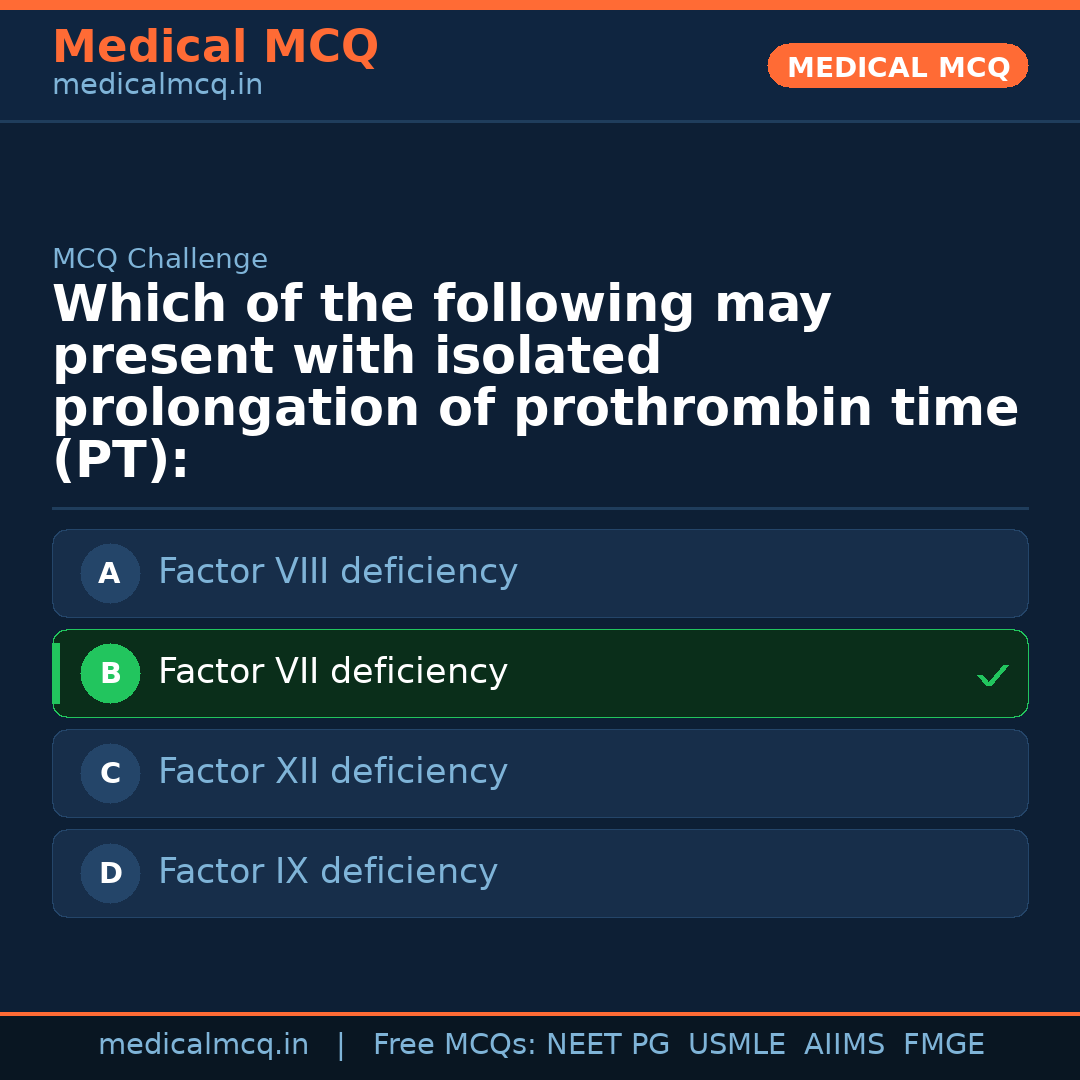Click FMGE in the footer
This screenshot has height=1080, width=1080.
coord(943,1045)
